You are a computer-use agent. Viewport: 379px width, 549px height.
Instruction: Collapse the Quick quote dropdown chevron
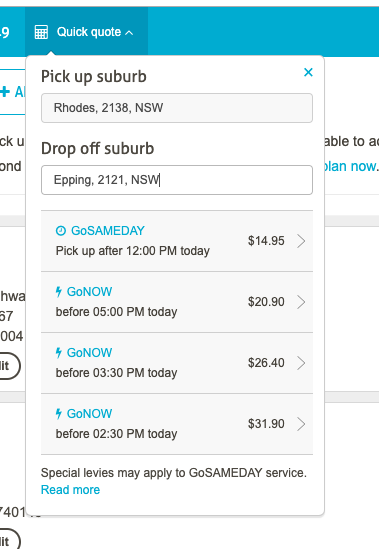129,33
